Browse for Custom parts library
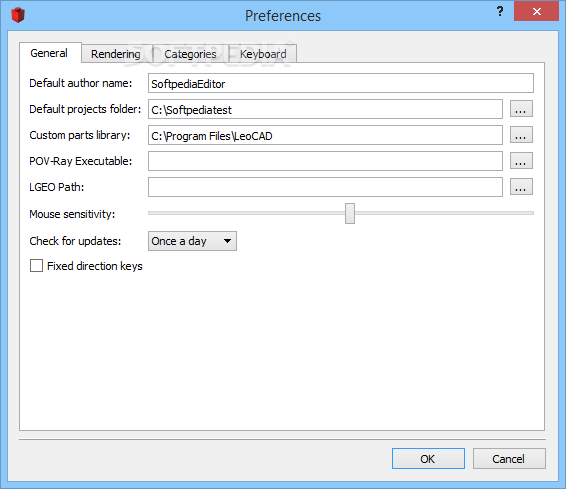Screen dimensions: 566x489 click(x=521, y=135)
